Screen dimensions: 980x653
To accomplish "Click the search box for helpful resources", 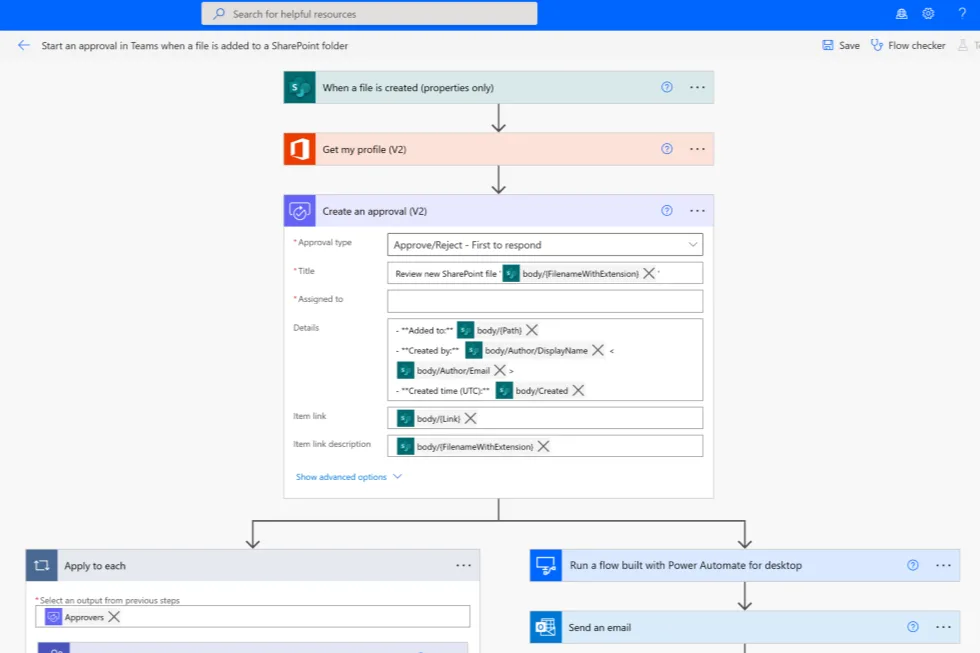I will (370, 14).
